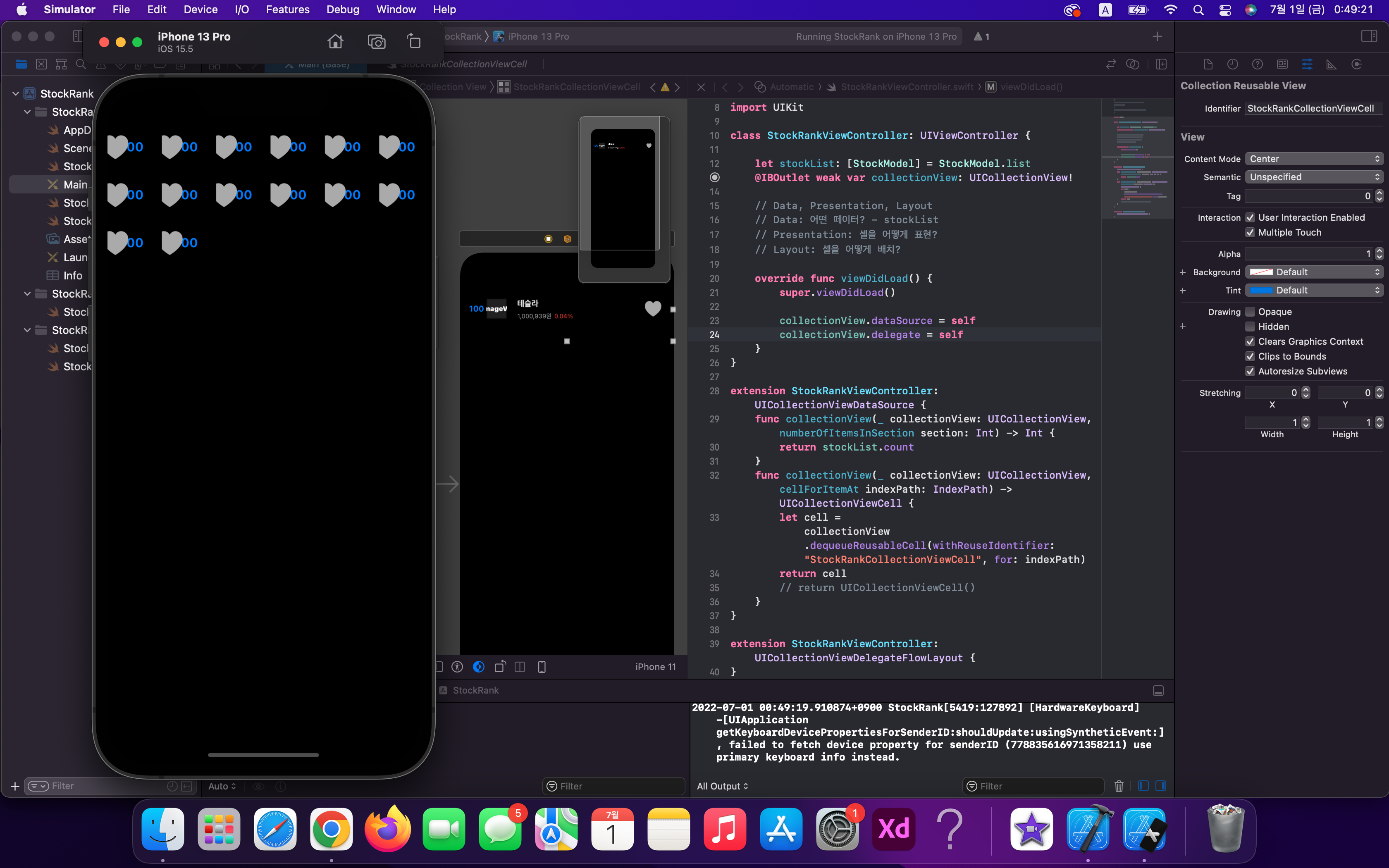
Task: Click the Tint color swatch
Action: click(1261, 291)
